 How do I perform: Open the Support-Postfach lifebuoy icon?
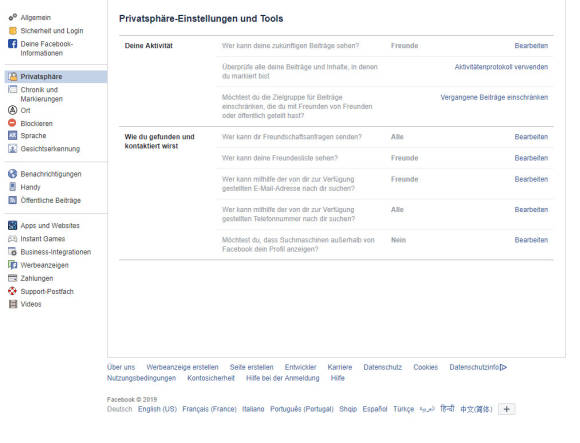coord(13,291)
